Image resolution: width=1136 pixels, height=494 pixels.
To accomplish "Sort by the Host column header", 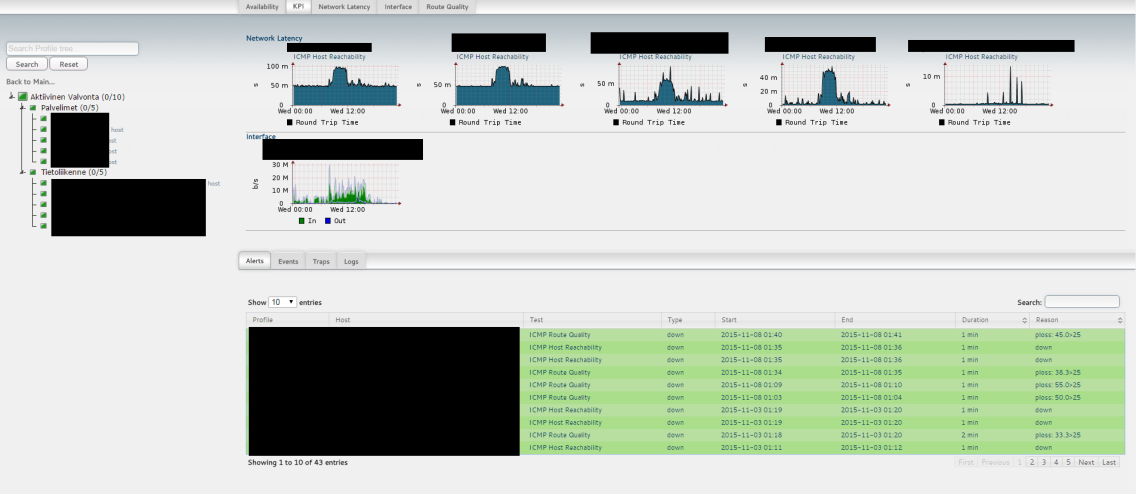I will 426,319.
